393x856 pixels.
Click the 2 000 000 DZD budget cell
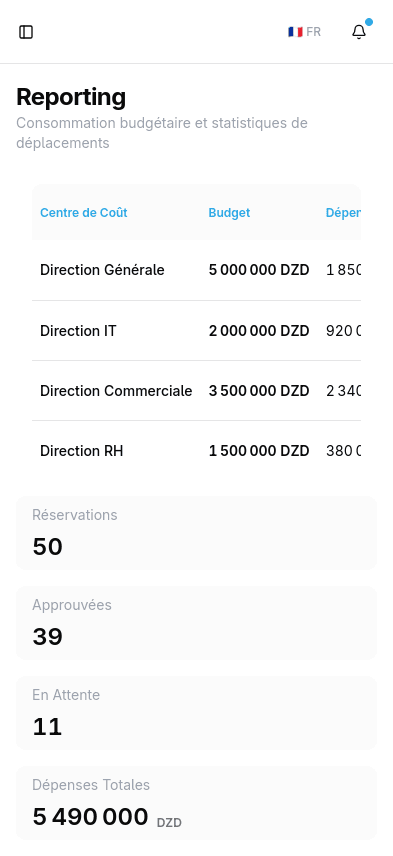[259, 331]
